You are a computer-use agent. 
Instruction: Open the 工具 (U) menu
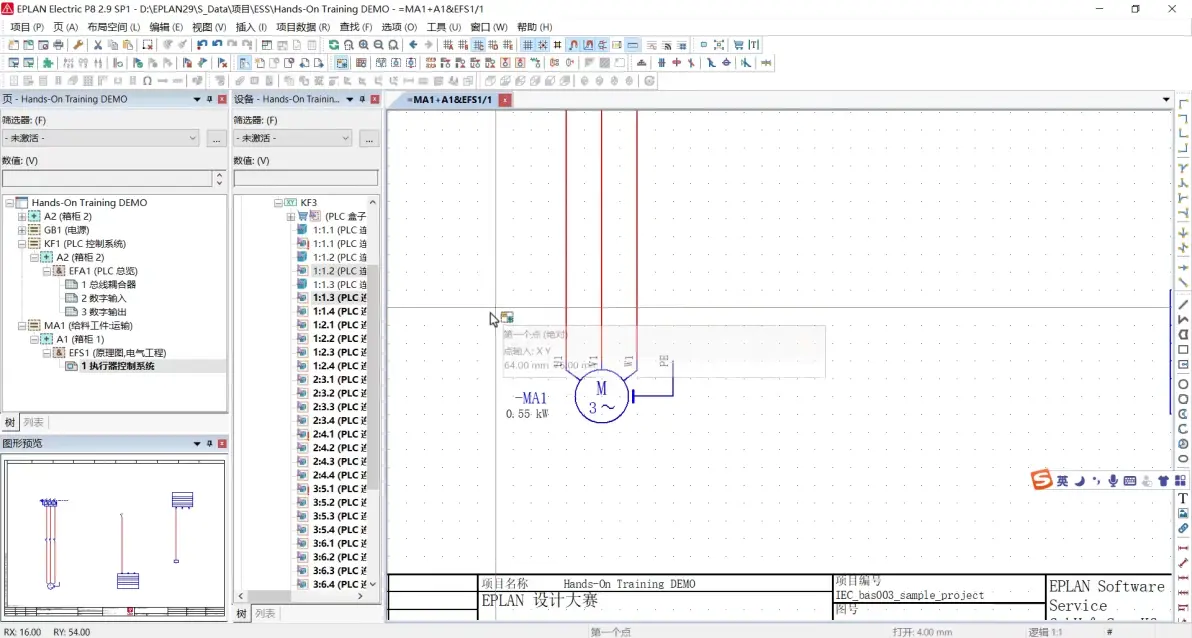443,27
